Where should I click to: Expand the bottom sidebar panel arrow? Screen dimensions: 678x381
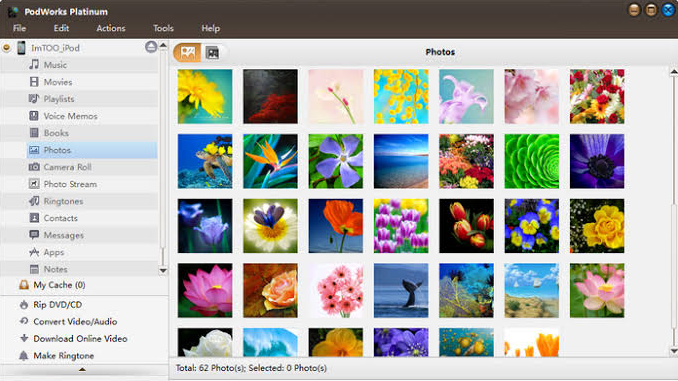pyautogui.click(x=82, y=370)
